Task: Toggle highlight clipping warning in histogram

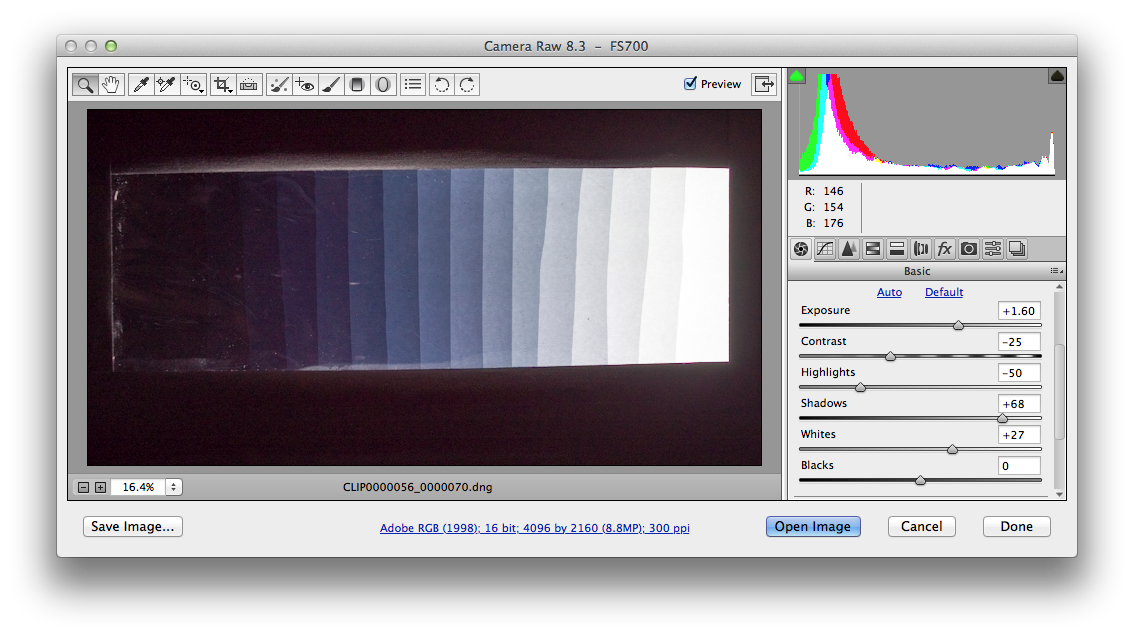Action: click(x=1057, y=76)
